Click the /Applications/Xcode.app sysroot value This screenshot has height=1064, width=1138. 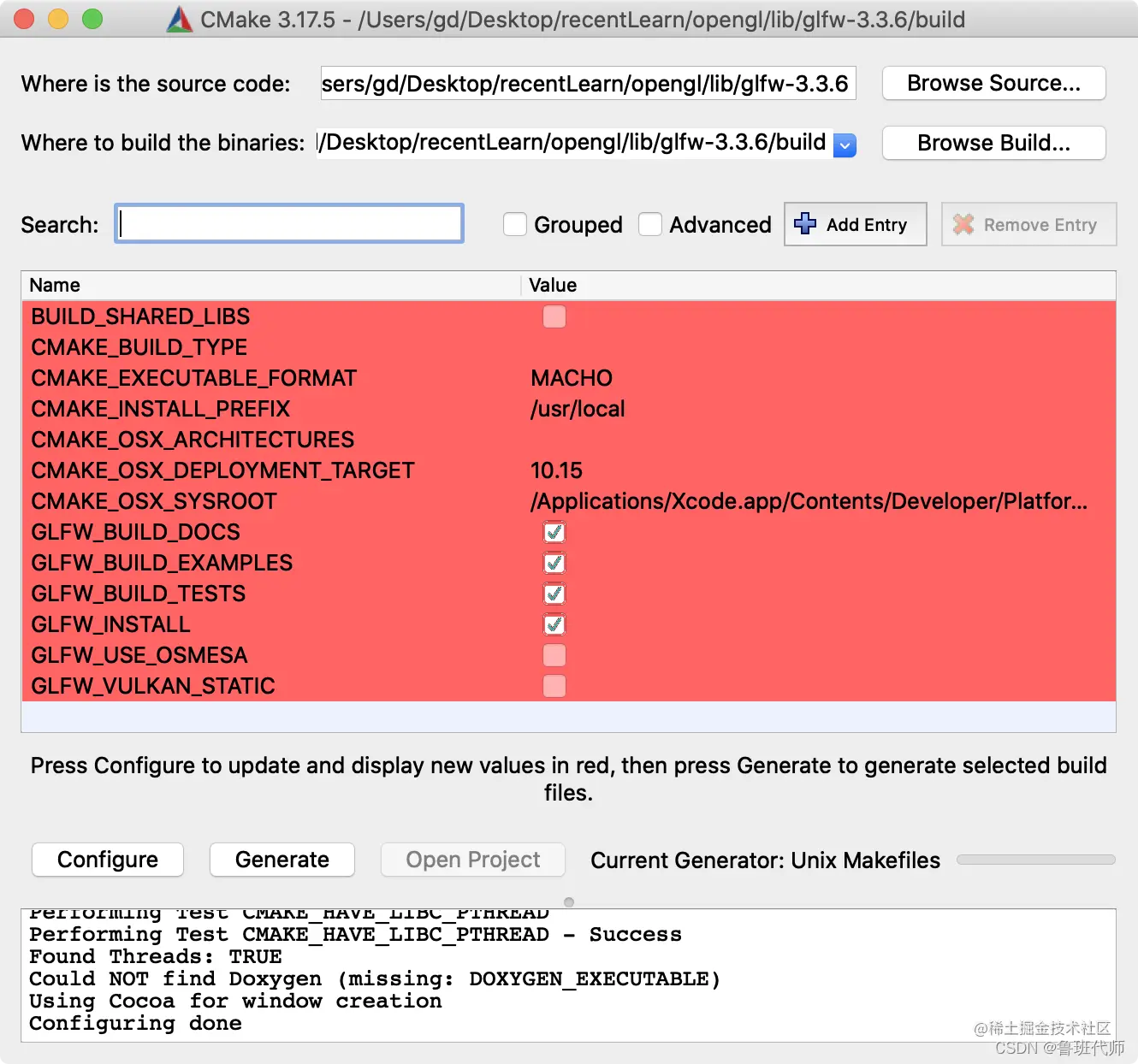pos(809,501)
